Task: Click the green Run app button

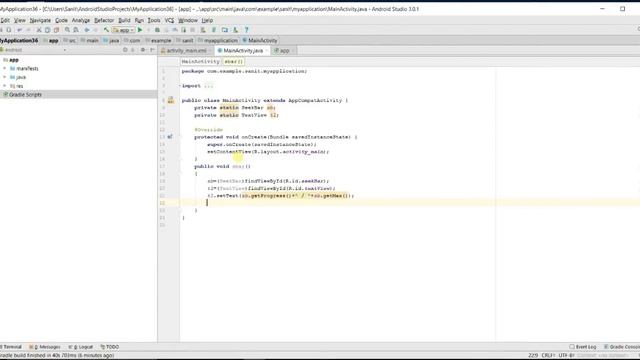Action: (140, 30)
